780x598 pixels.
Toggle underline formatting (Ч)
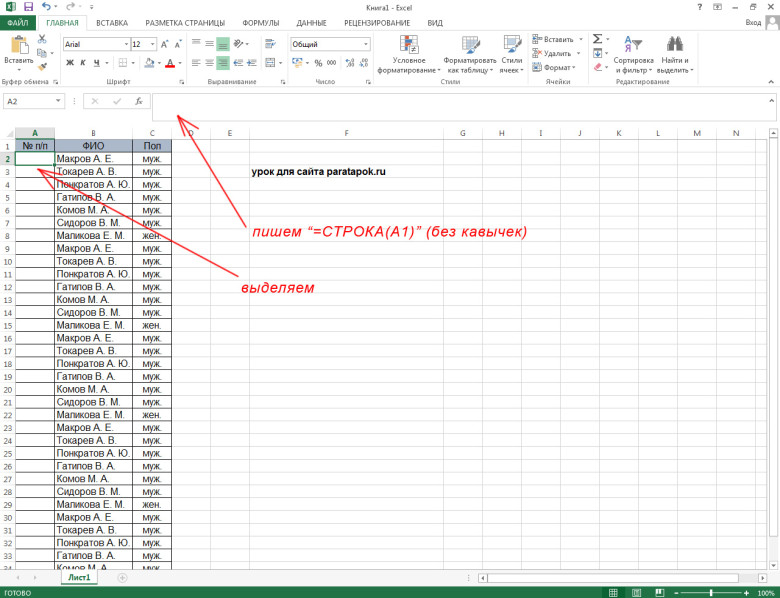(97, 63)
